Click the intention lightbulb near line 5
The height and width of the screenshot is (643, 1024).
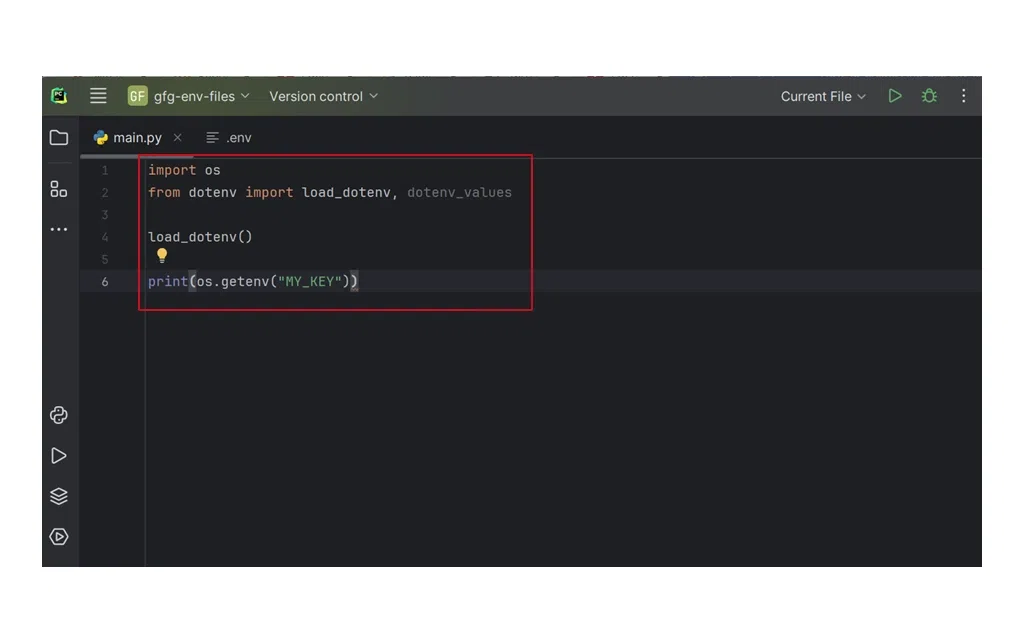(162, 256)
